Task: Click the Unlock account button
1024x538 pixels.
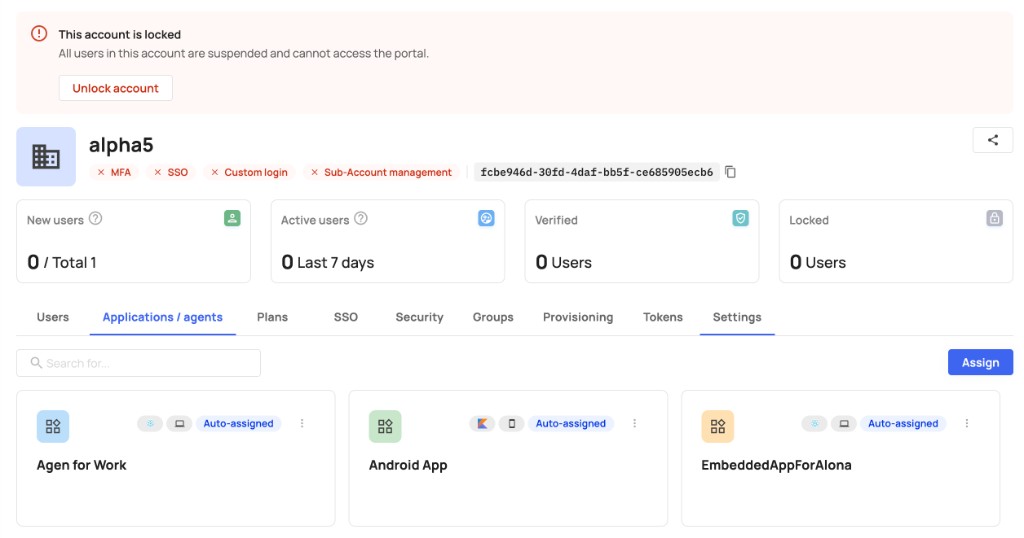Action: 116,88
